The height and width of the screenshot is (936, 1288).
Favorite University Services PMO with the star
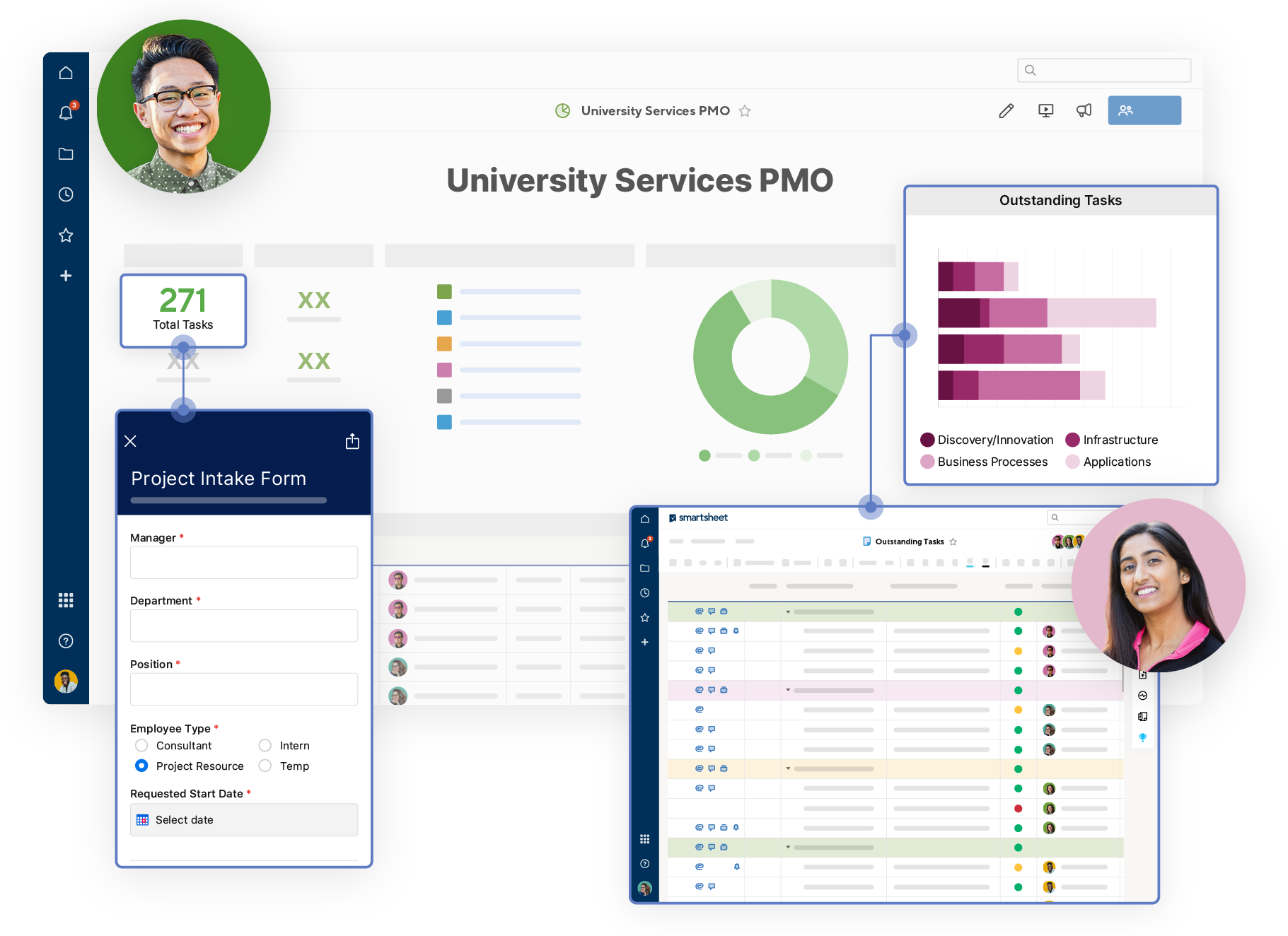745,111
